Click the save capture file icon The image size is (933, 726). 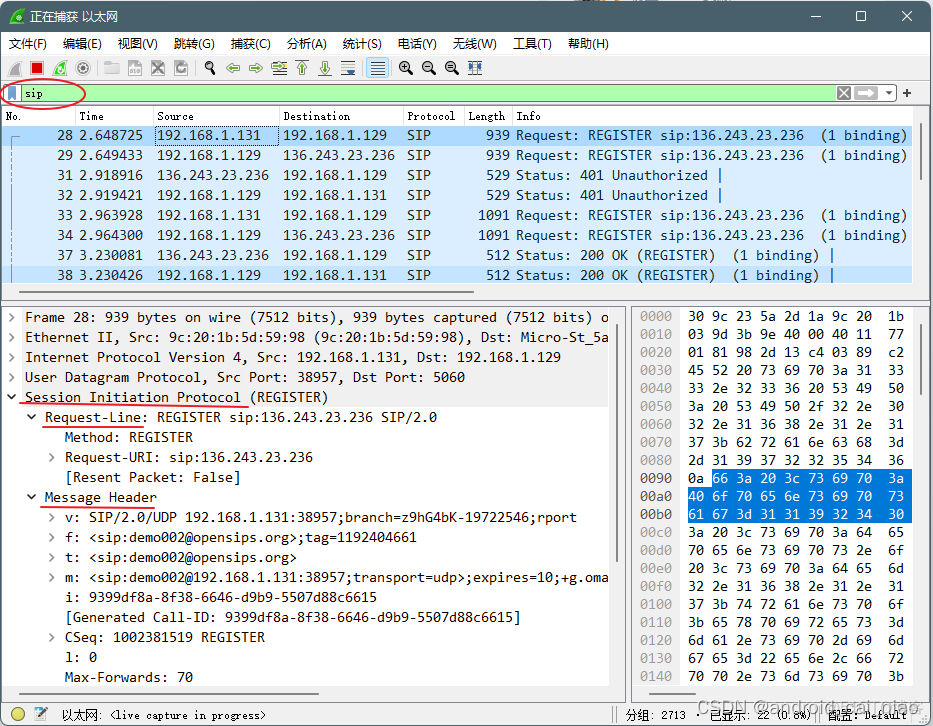tap(135, 68)
